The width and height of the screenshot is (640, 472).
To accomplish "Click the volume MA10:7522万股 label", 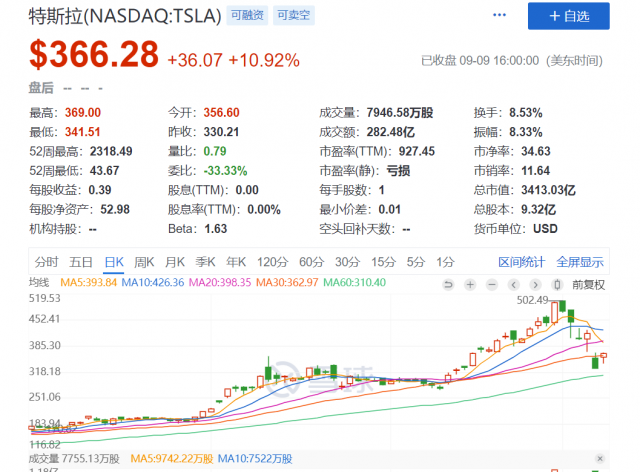I will [x=255, y=459].
